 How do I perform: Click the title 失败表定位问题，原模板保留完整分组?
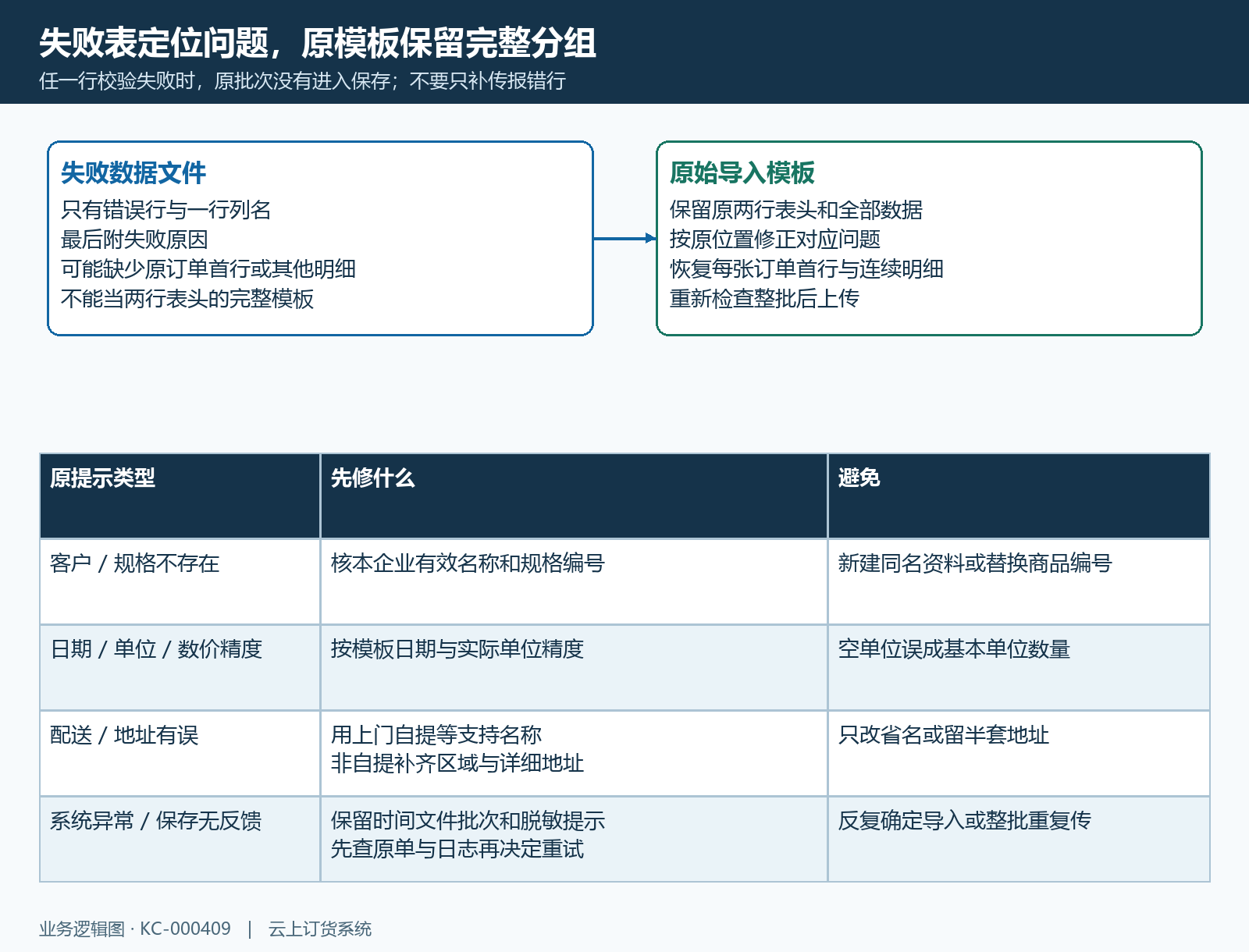tap(318, 43)
